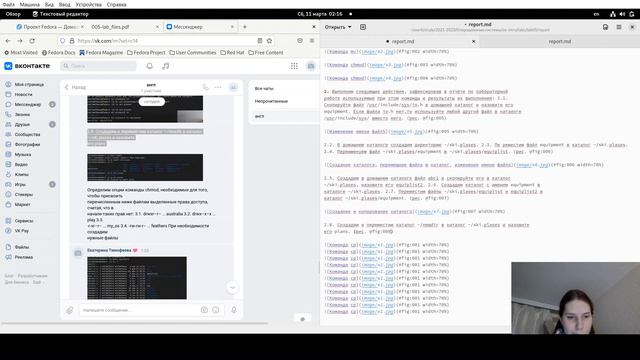The height and width of the screenshot is (360, 640).
Task: Click the VKontakte logo
Action: click(27, 66)
